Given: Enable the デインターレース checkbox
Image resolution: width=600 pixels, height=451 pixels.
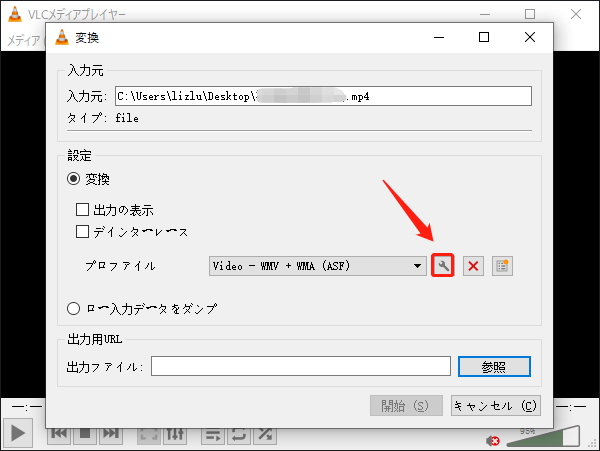Looking at the screenshot, I should click(82, 231).
